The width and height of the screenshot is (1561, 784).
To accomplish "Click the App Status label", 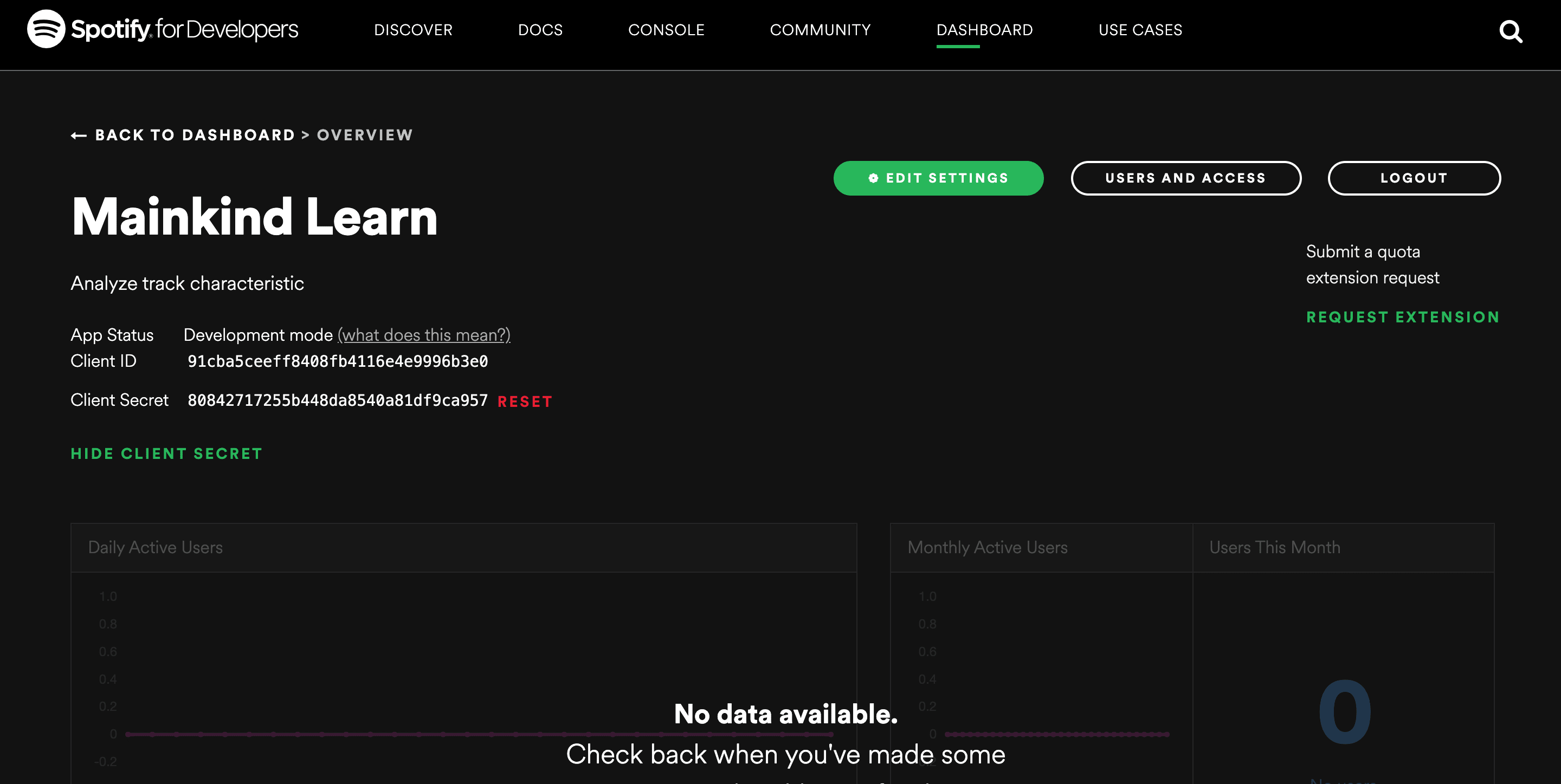I will click(112, 335).
